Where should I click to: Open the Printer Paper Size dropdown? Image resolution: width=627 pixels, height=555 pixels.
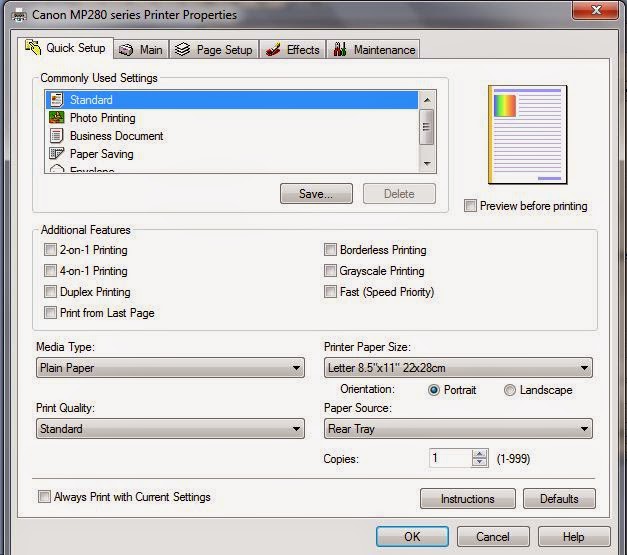[x=458, y=368]
